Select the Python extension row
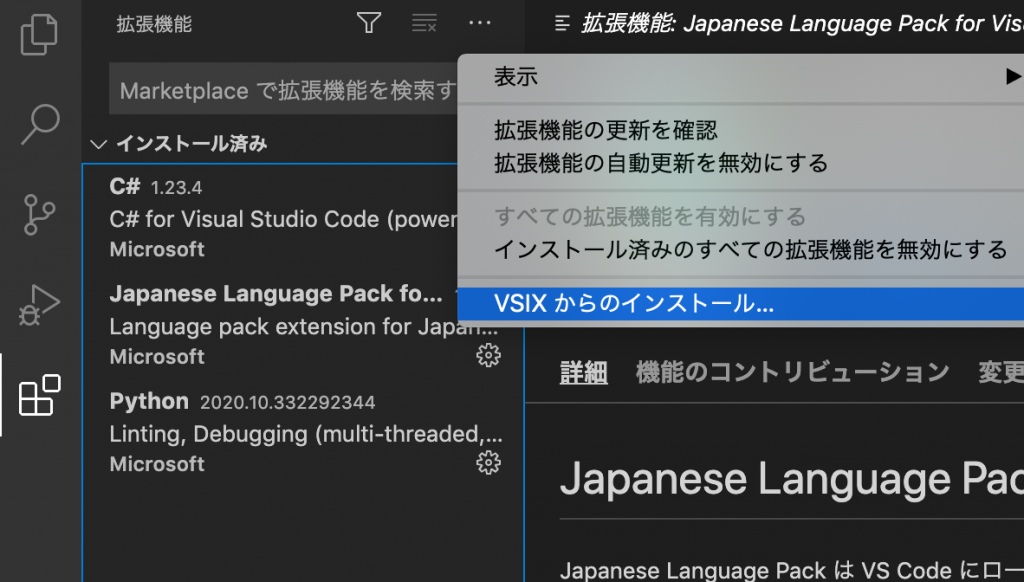The image size is (1024, 582). pos(303,432)
